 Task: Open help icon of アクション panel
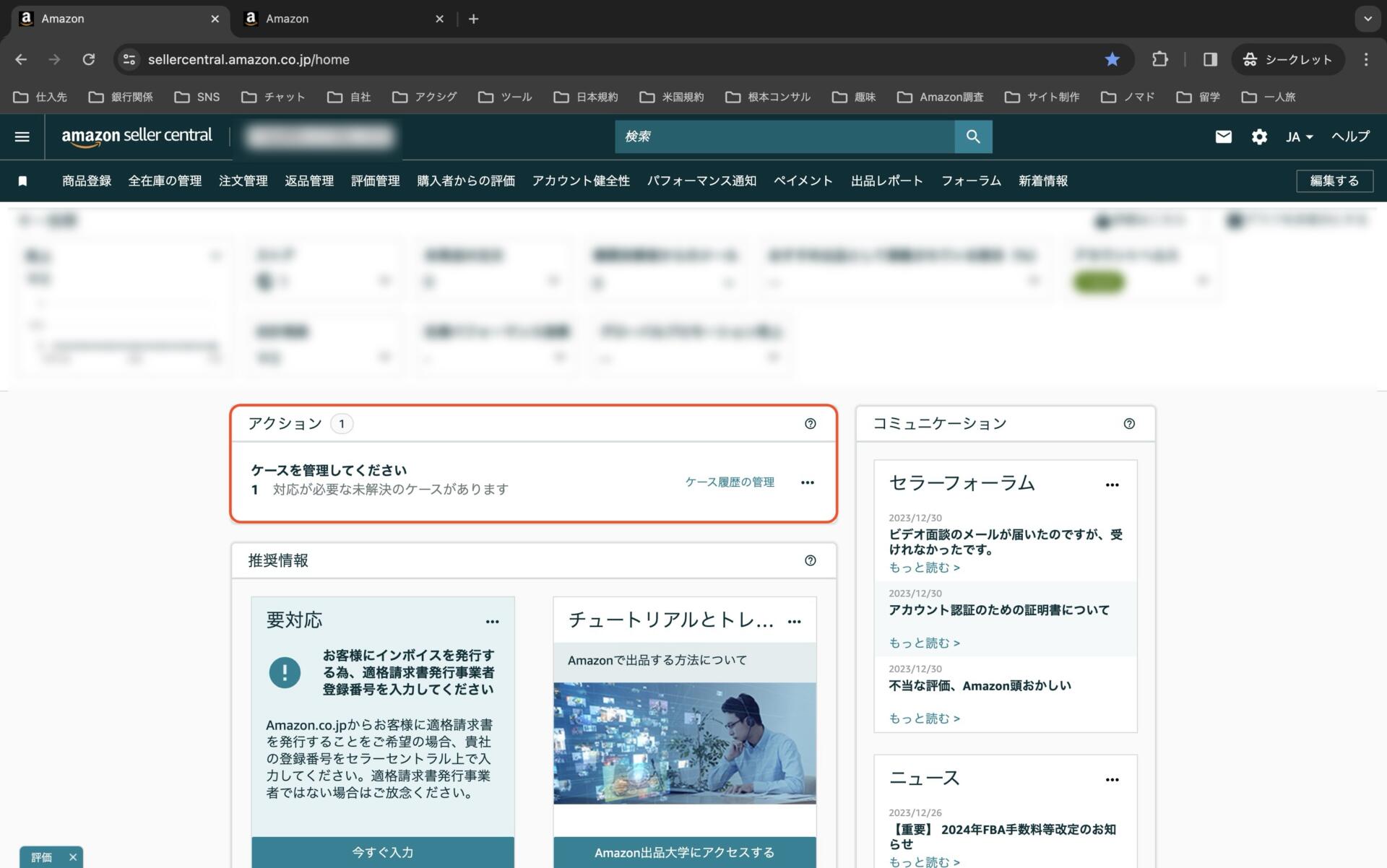(x=811, y=424)
